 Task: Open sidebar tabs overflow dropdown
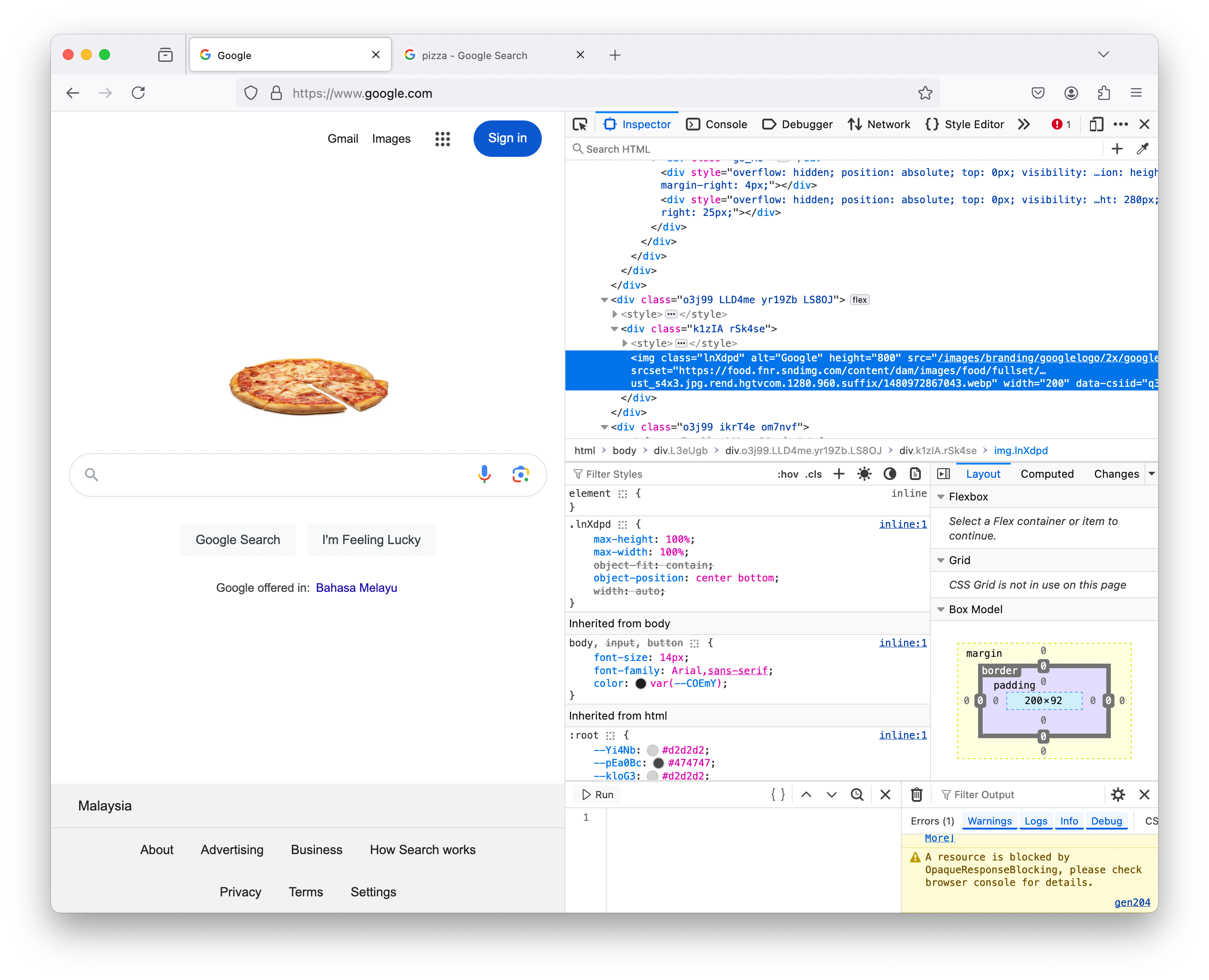point(1151,474)
